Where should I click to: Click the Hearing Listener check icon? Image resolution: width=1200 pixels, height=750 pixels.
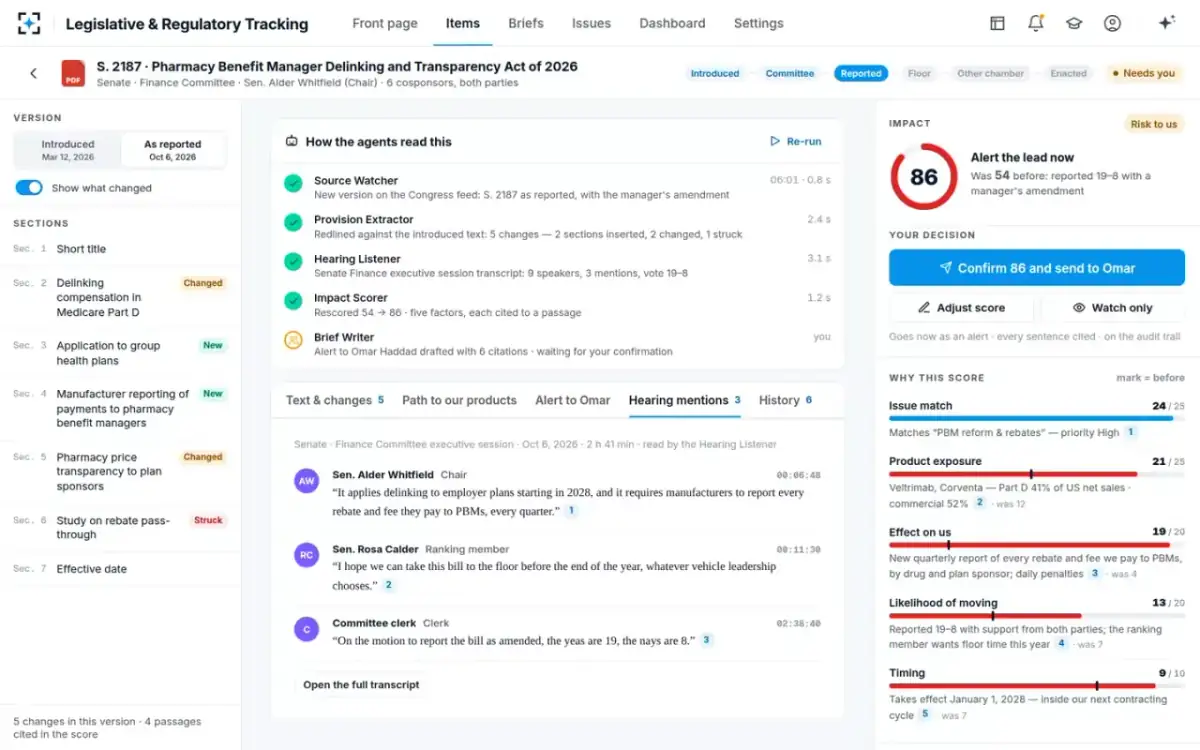coord(293,262)
